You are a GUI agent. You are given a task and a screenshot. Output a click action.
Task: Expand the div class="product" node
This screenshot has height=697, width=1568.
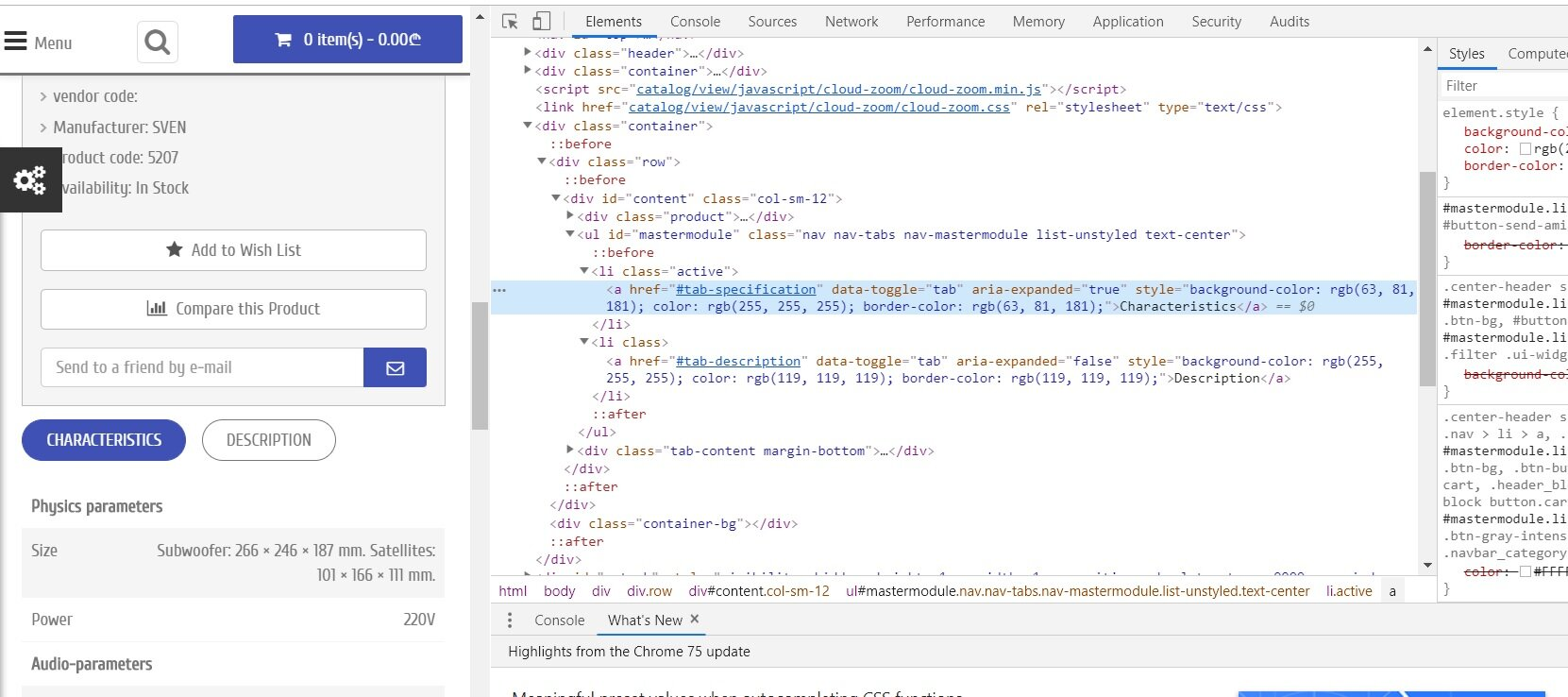click(570, 216)
